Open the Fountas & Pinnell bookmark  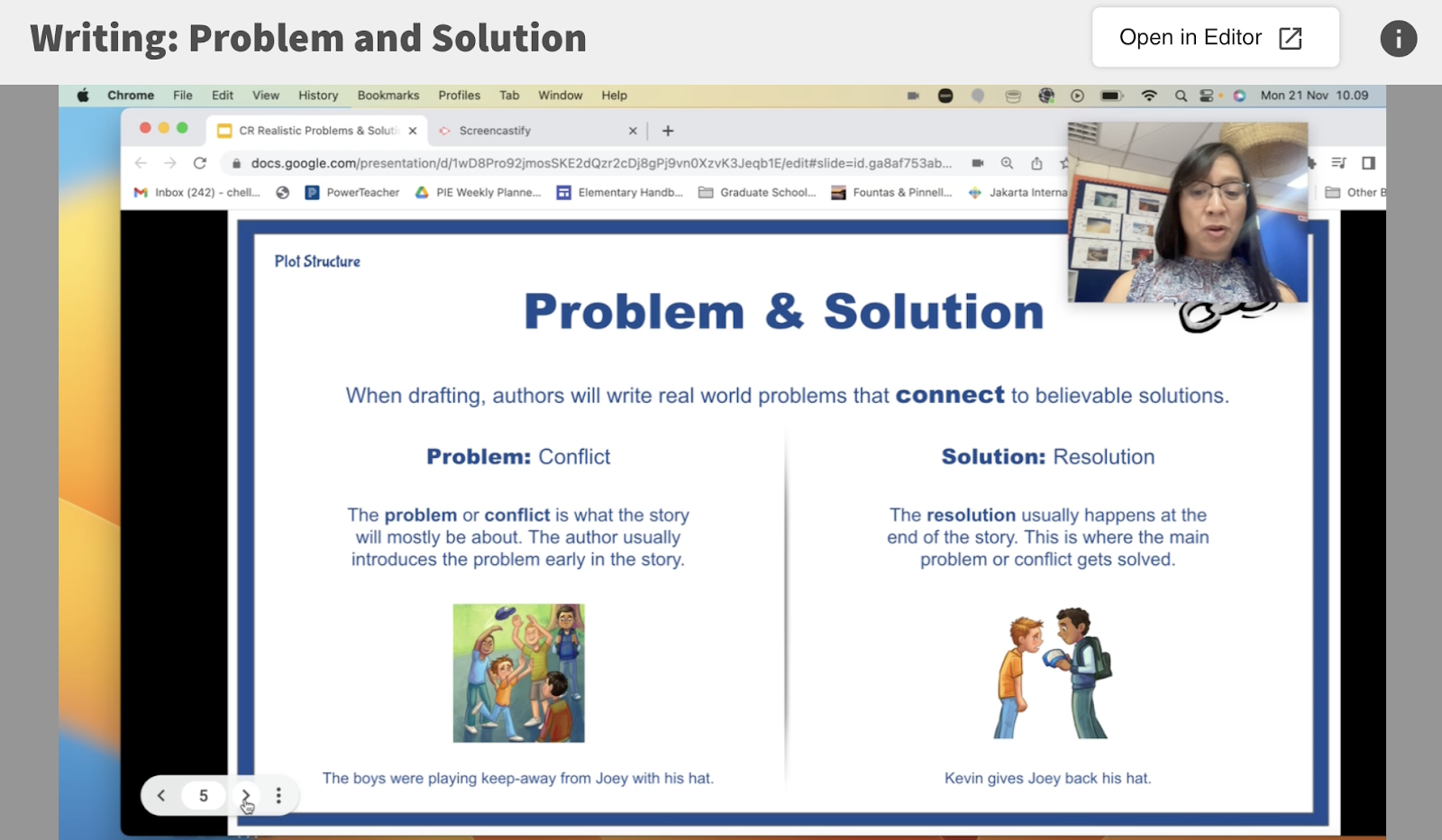(891, 192)
